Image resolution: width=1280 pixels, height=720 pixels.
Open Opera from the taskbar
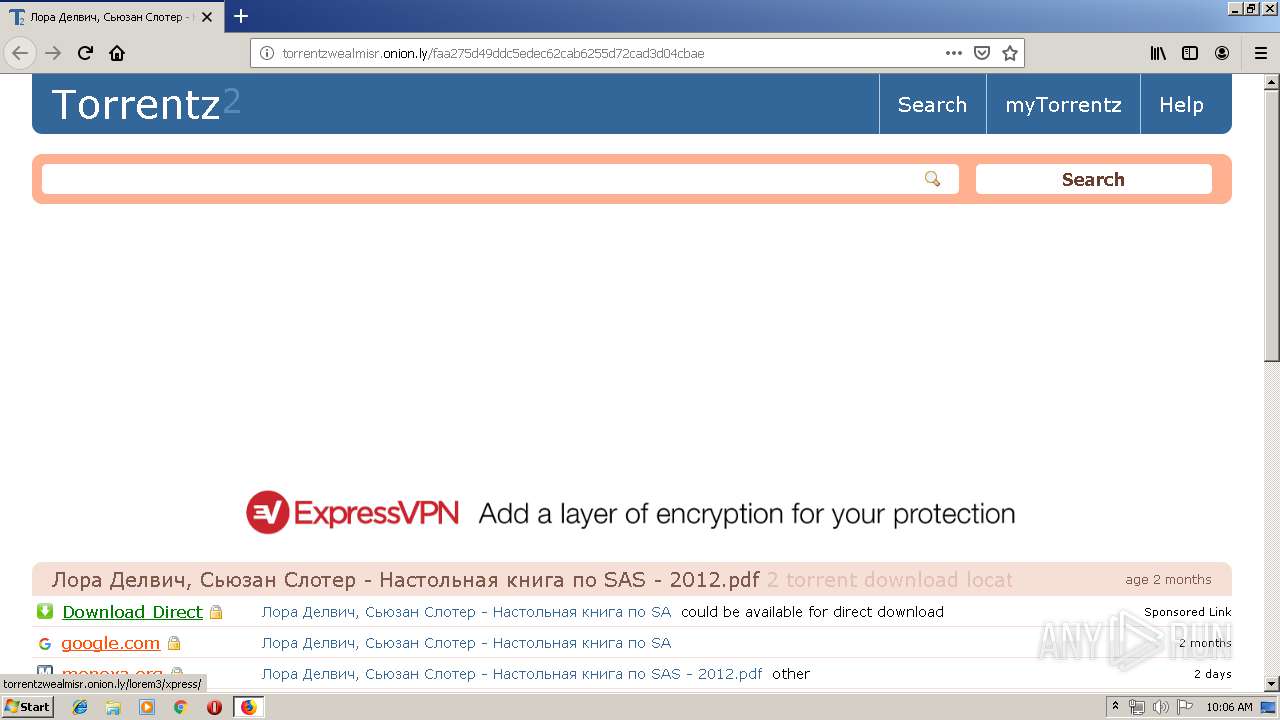pyautogui.click(x=214, y=707)
